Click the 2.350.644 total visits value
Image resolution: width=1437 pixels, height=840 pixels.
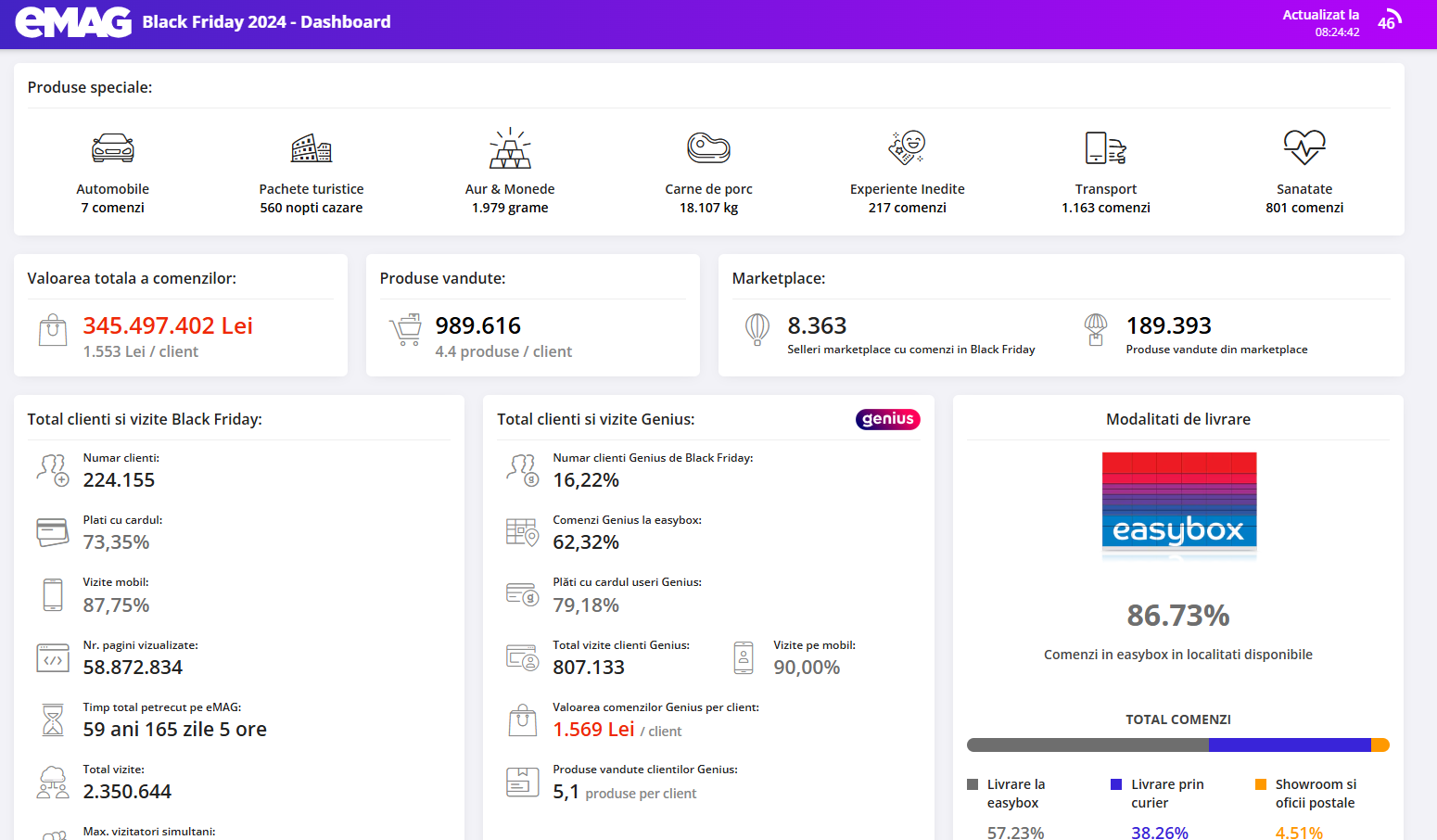click(x=127, y=792)
